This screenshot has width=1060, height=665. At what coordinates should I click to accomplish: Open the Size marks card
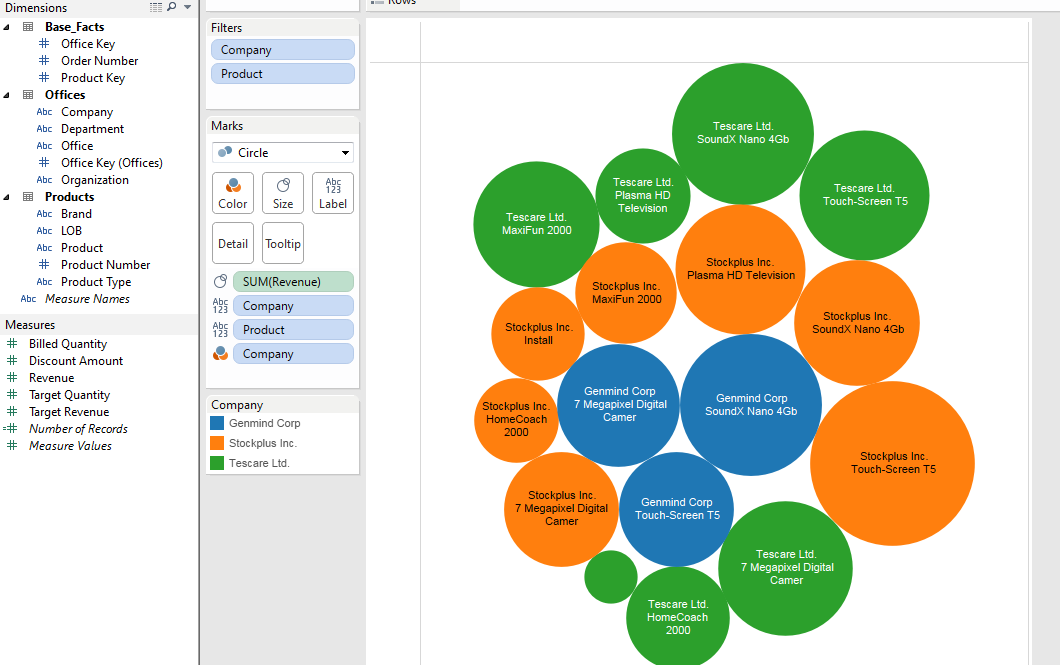click(283, 193)
